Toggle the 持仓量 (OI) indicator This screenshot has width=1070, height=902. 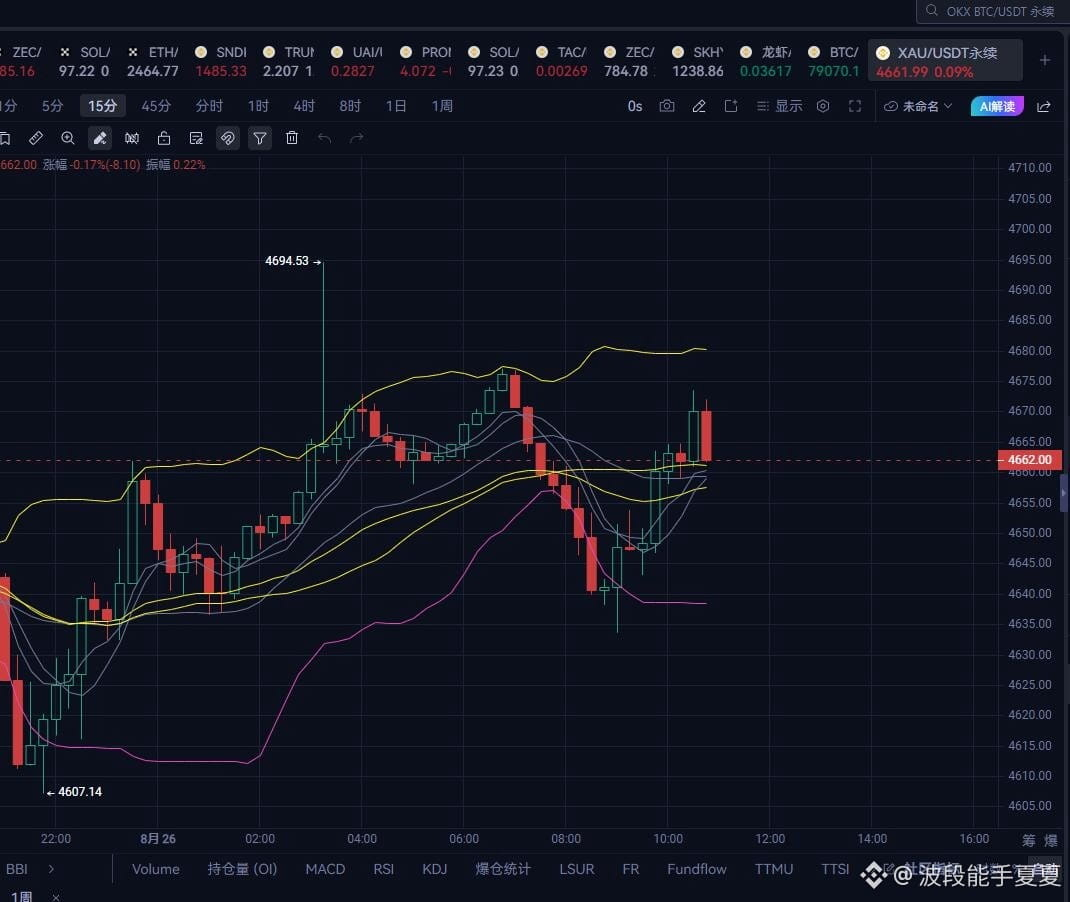pos(242,869)
